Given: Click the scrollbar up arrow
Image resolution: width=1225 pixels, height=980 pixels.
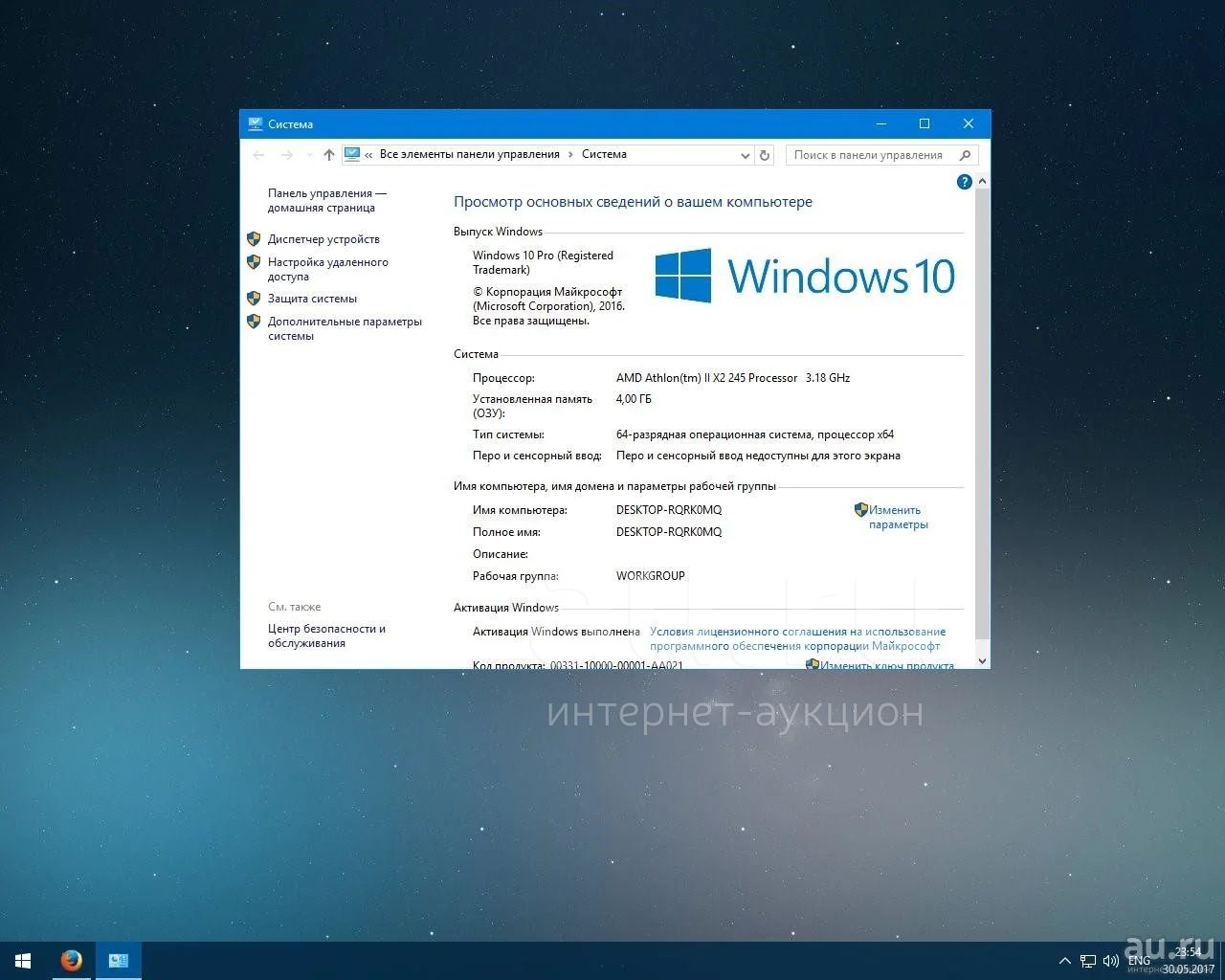Looking at the screenshot, I should (x=982, y=181).
